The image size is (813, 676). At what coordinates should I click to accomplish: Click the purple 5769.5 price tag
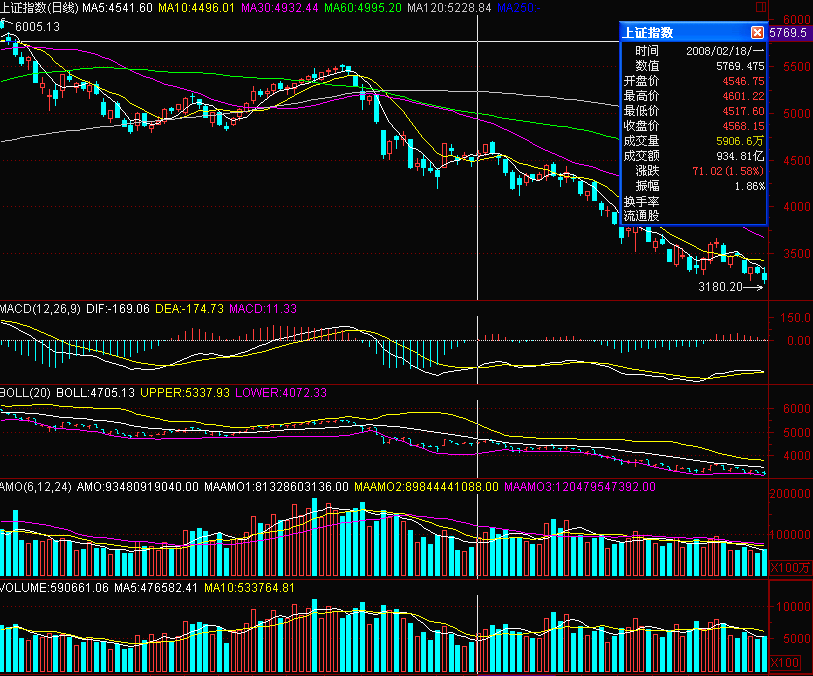(x=790, y=33)
